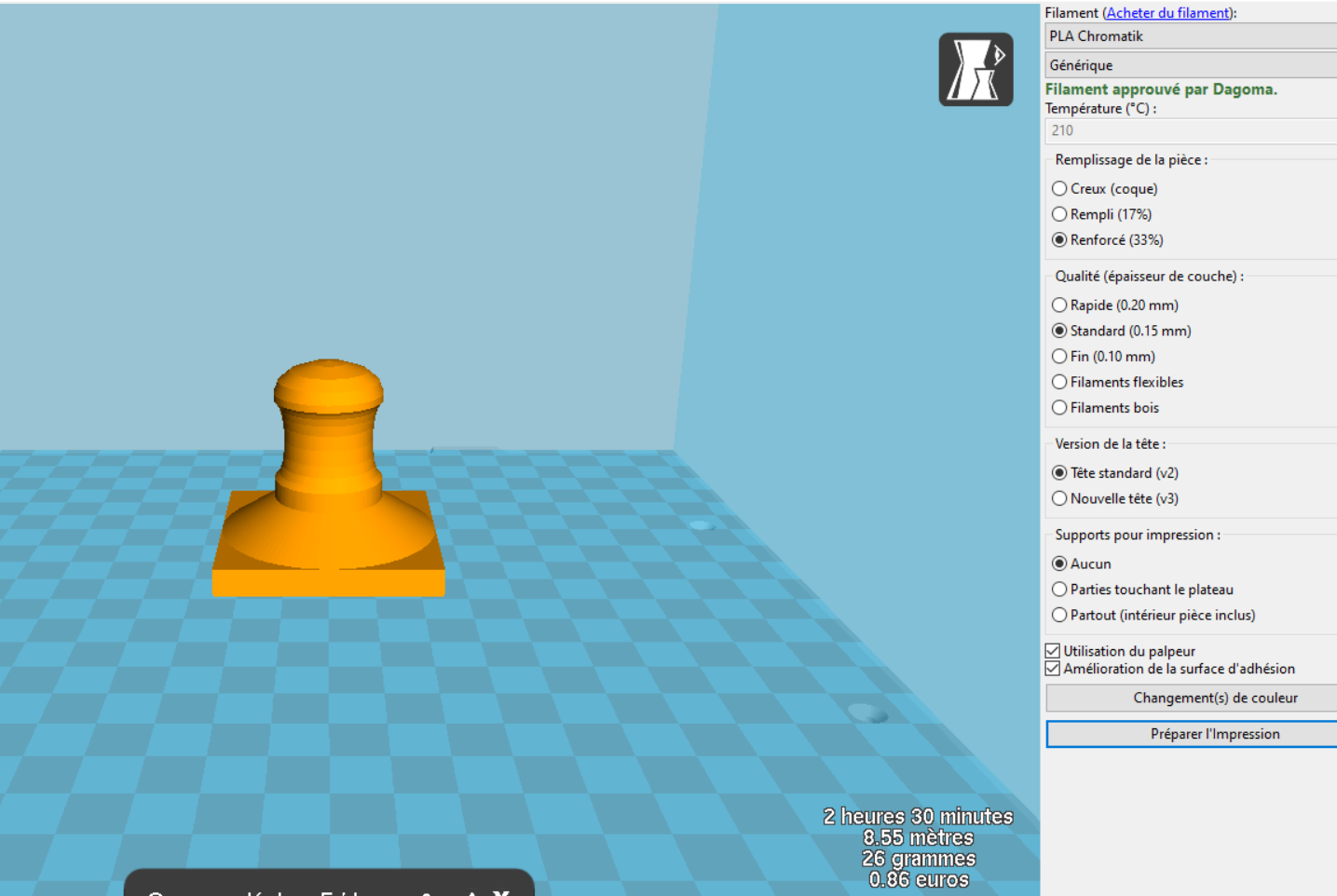Screen dimensions: 1337x896
Task: Select the 'Creux (coque)' infill option
Action: pos(1059,189)
